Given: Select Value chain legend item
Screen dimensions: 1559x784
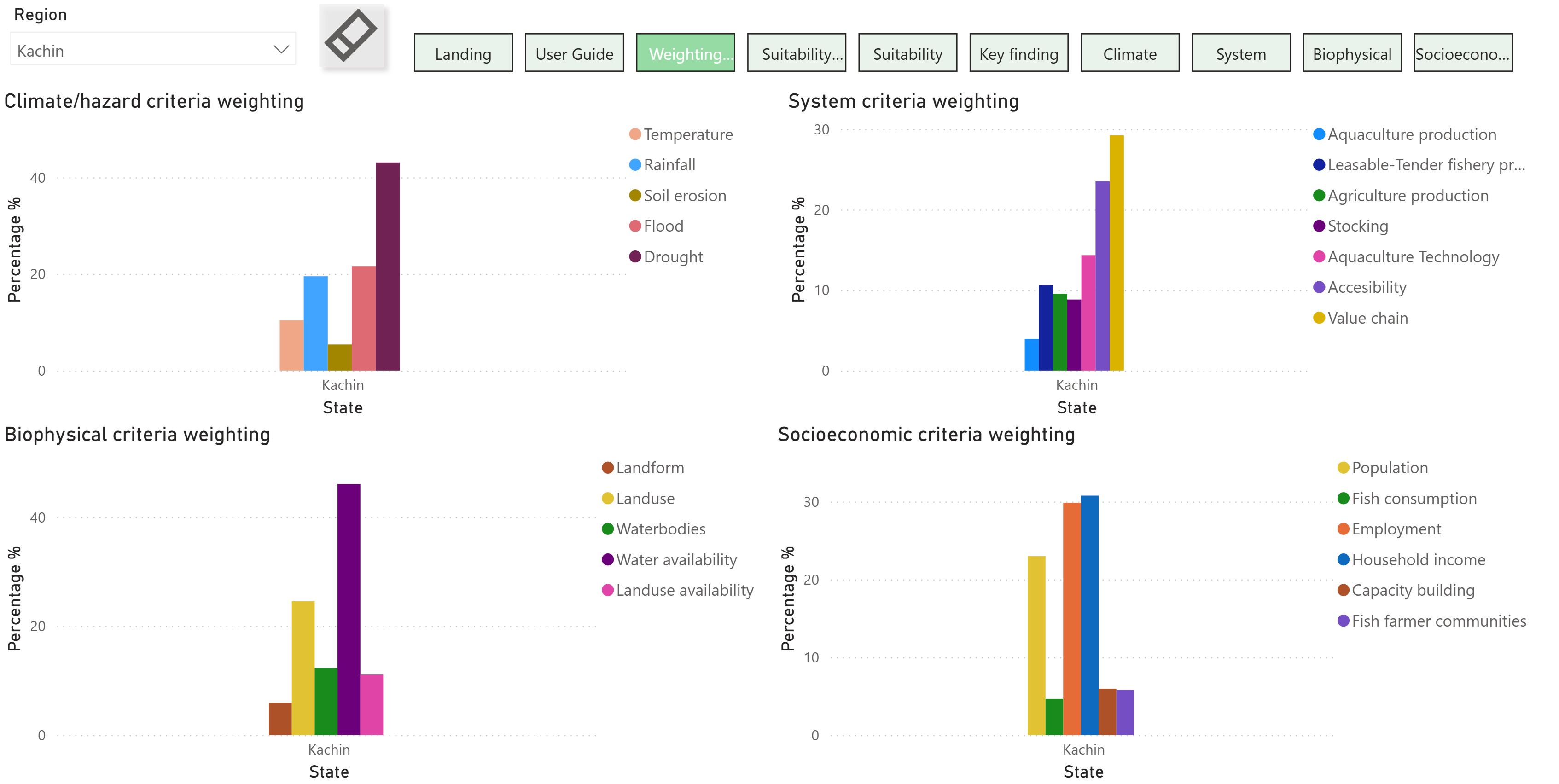Looking at the screenshot, I should point(1361,318).
